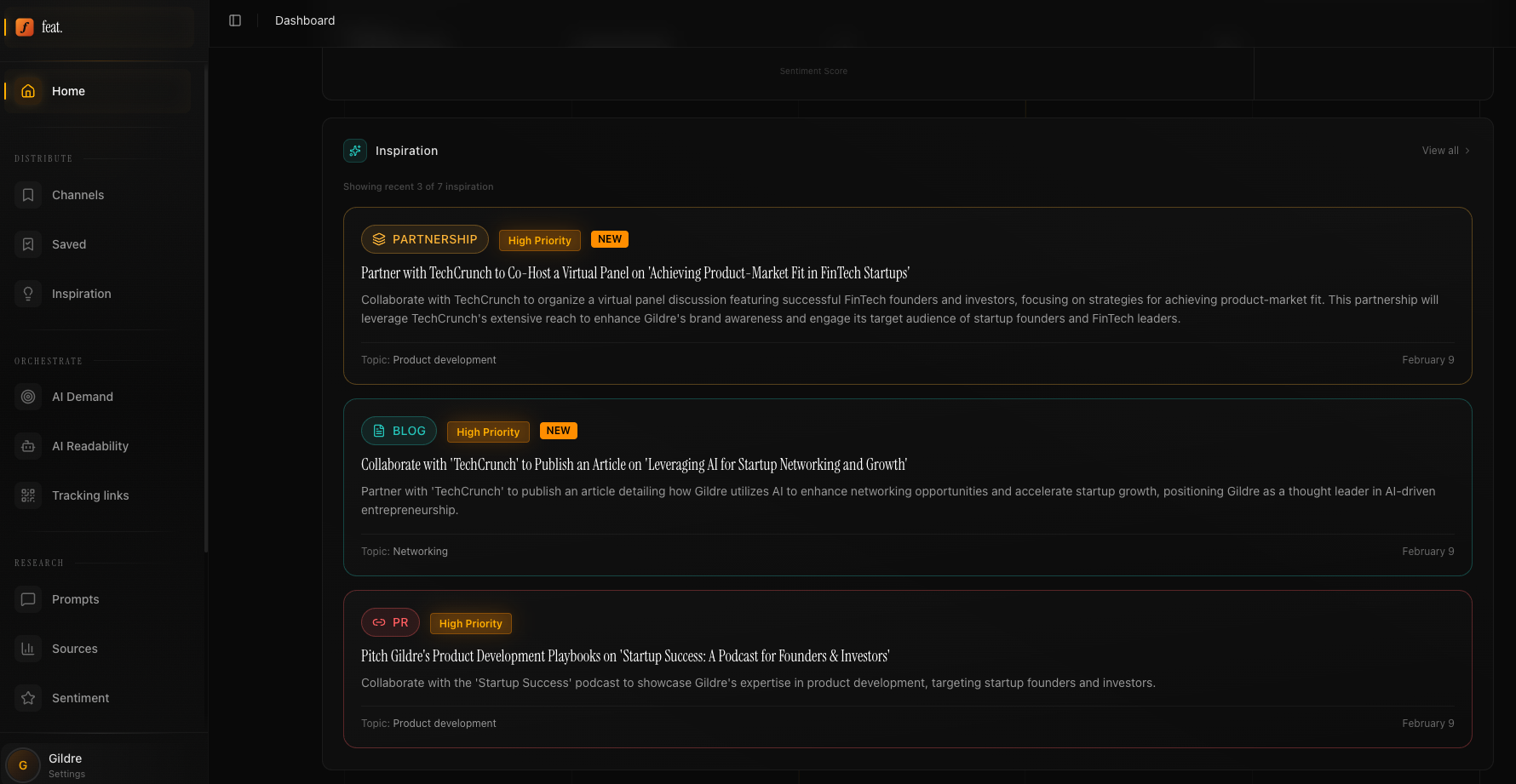Click the sidebar vertical scrollbar
This screenshot has width=1516, height=784.
pyautogui.click(x=206, y=309)
